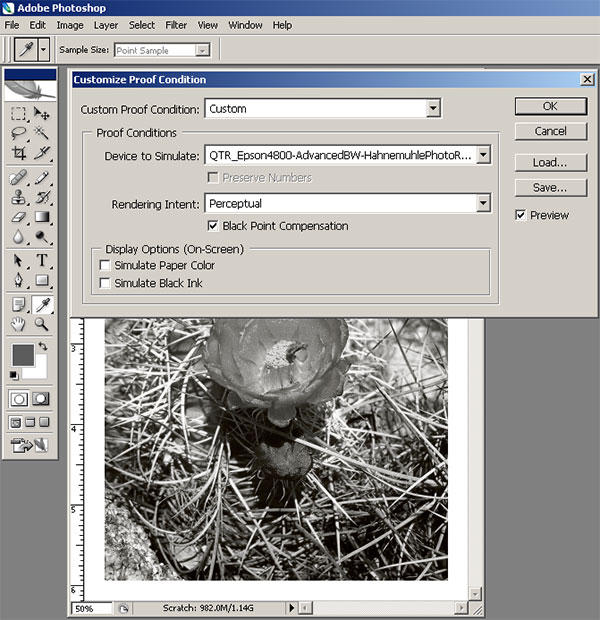600x620 pixels.
Task: Select the Move tool
Action: point(42,113)
